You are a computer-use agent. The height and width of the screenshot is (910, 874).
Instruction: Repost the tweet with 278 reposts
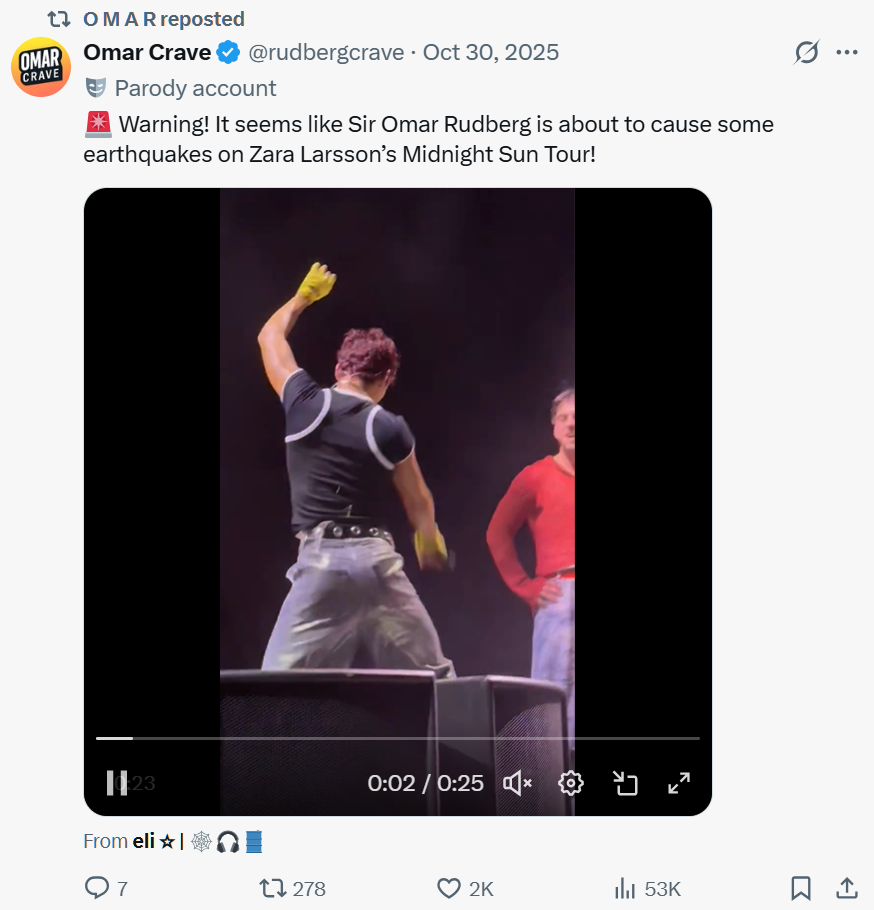click(272, 888)
